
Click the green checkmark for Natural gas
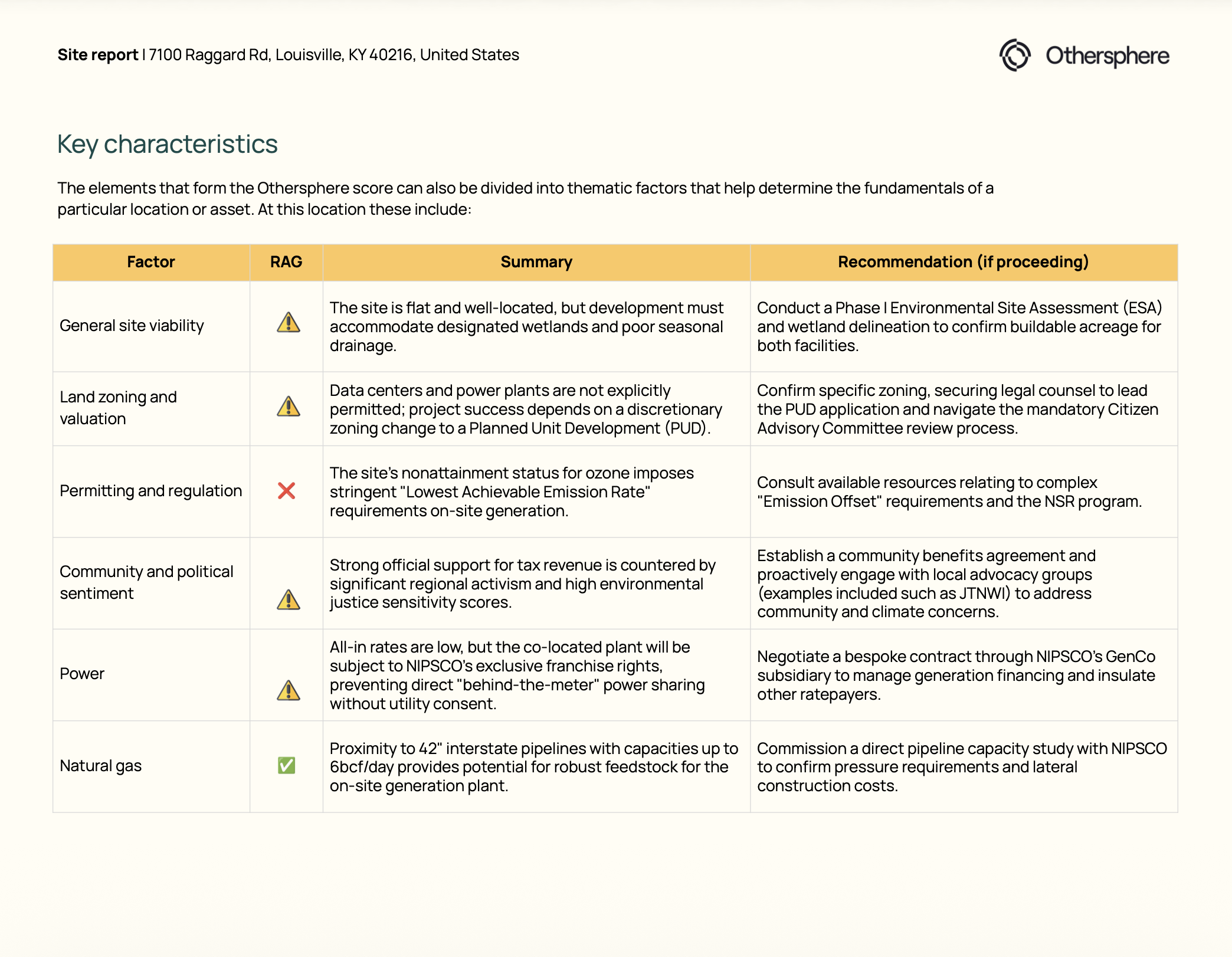[286, 765]
